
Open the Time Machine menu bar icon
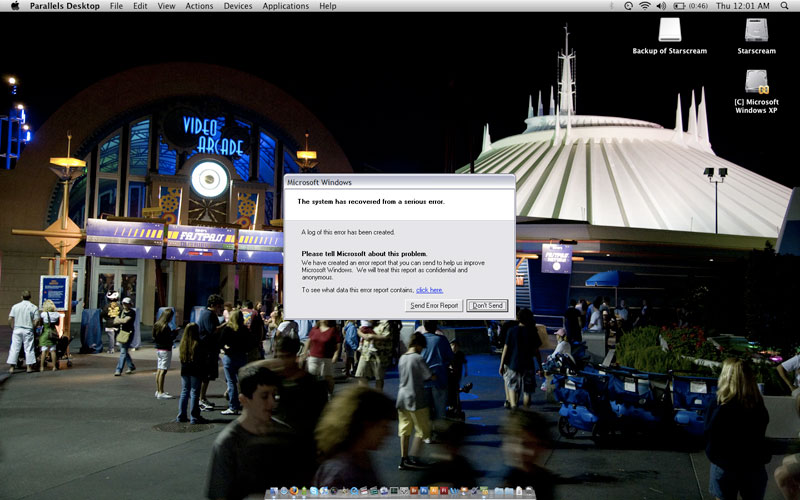(629, 6)
